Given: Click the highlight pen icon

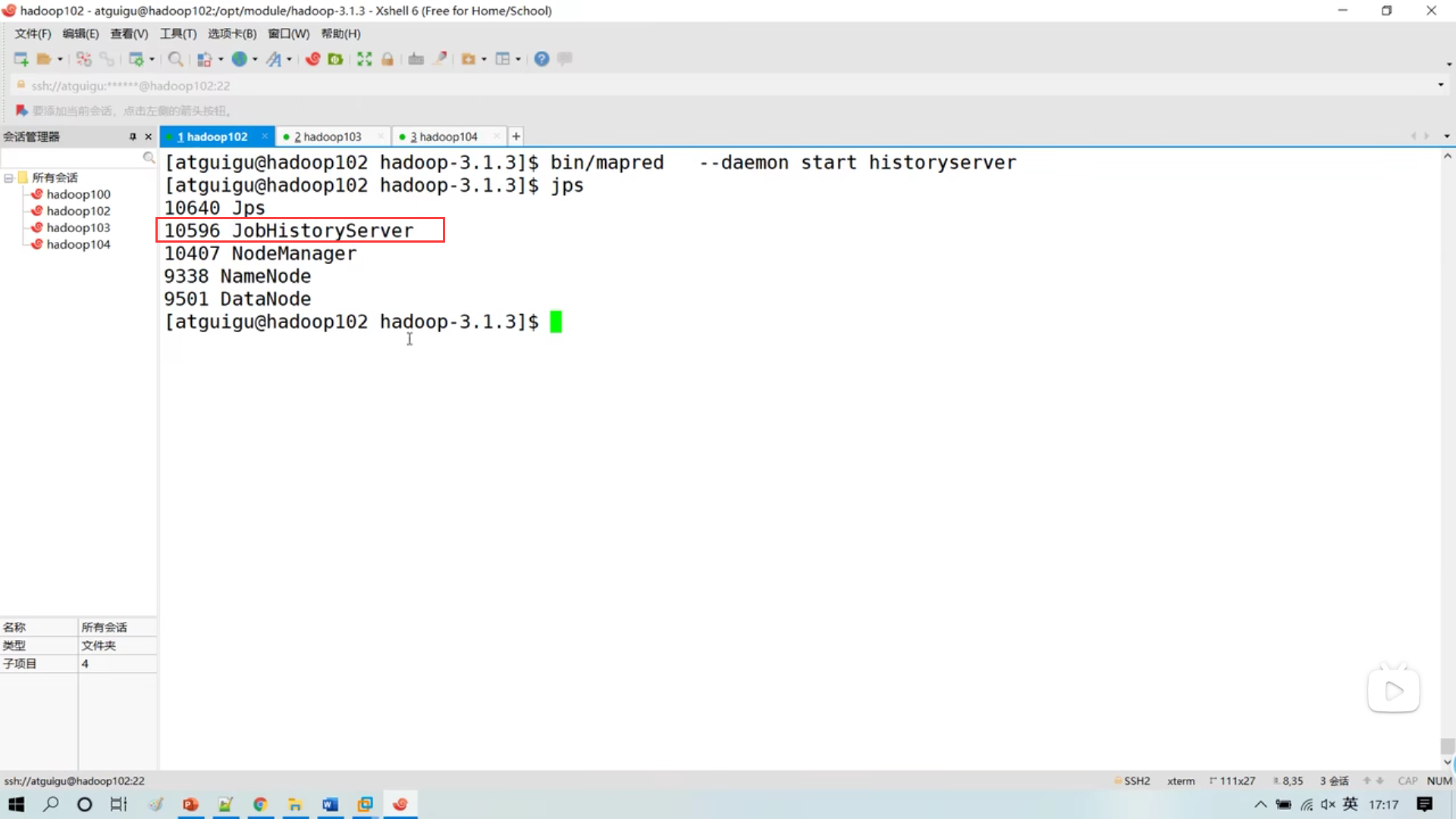Looking at the screenshot, I should pyautogui.click(x=440, y=59).
